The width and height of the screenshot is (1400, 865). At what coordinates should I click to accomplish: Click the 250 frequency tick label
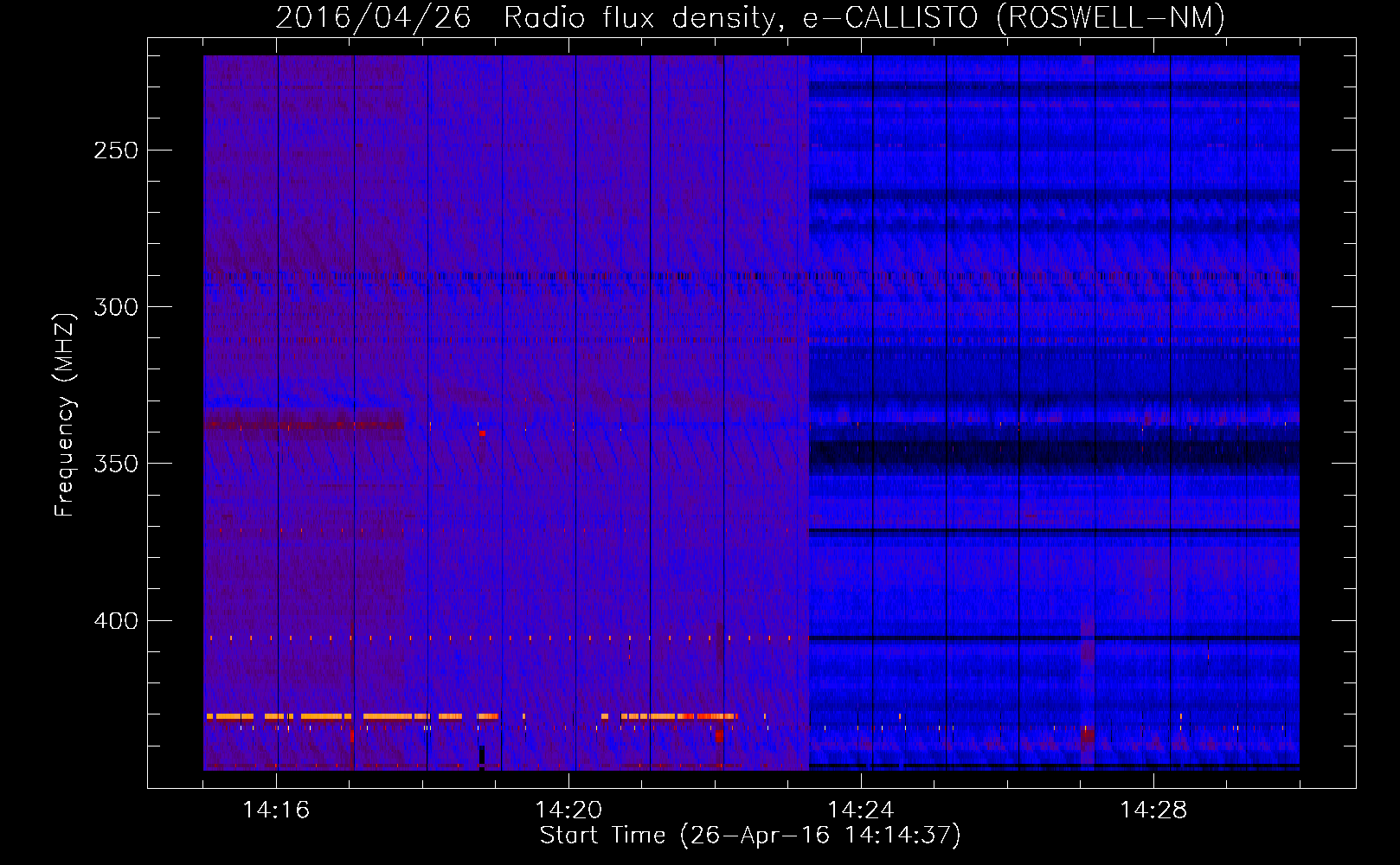click(x=116, y=151)
